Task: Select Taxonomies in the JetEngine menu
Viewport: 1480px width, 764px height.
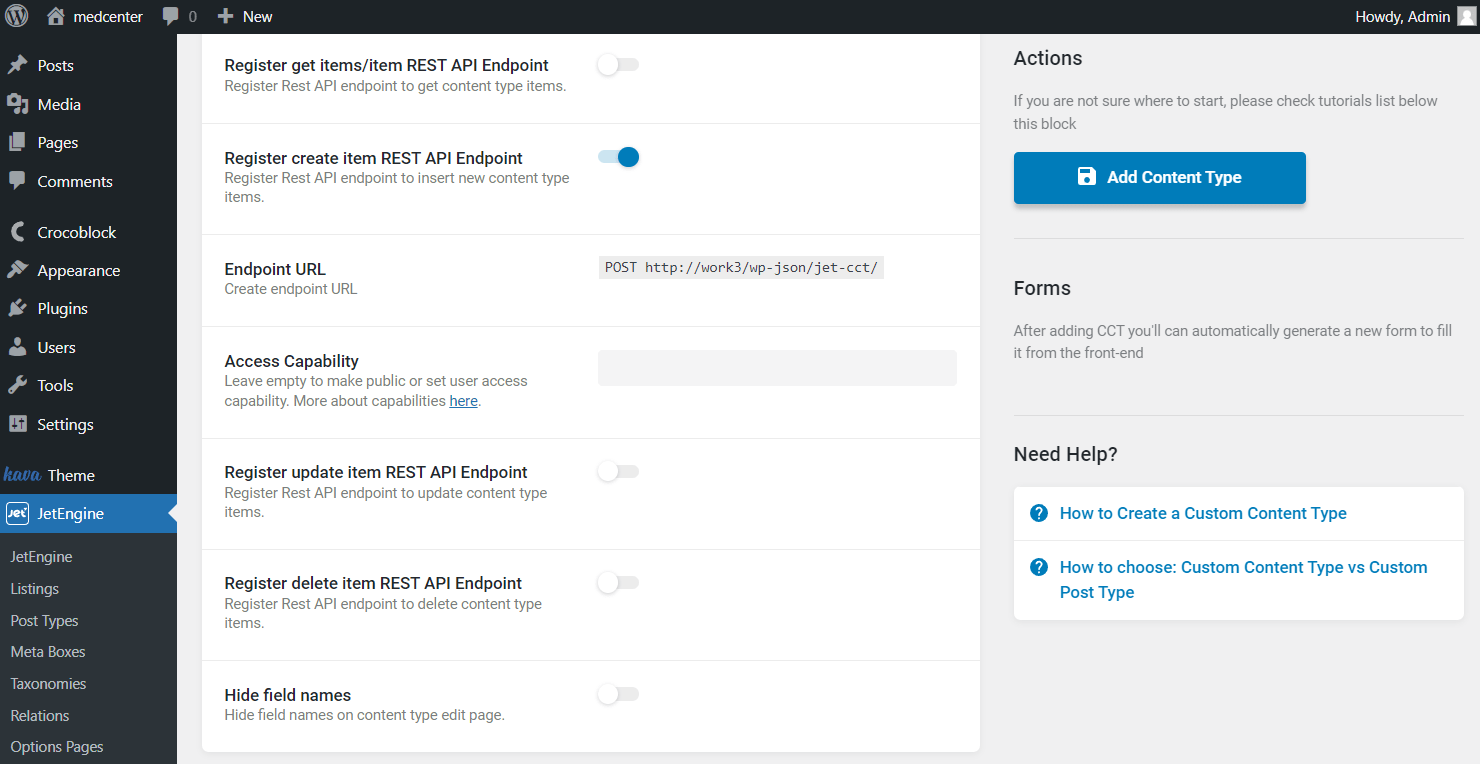Action: [47, 683]
